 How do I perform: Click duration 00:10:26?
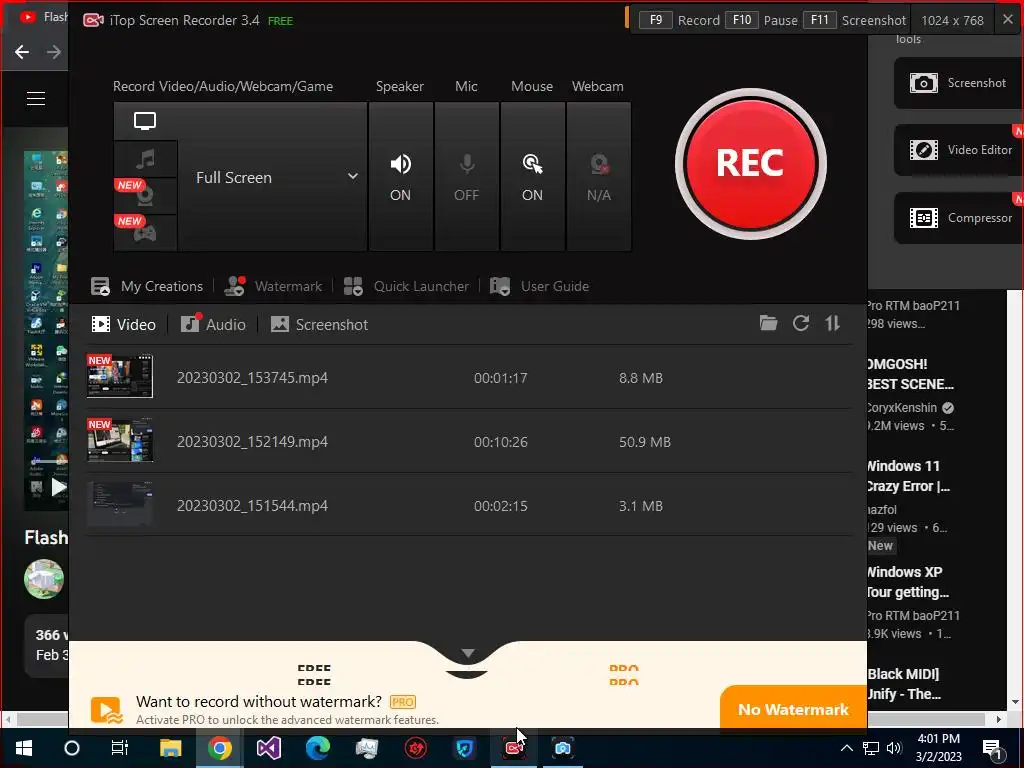click(x=500, y=442)
